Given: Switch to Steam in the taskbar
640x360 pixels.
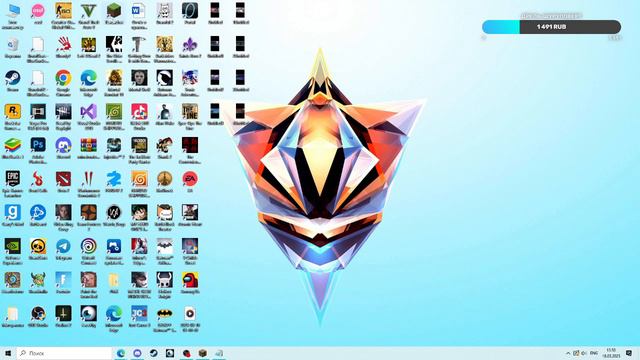Looking at the screenshot, I should 153,353.
